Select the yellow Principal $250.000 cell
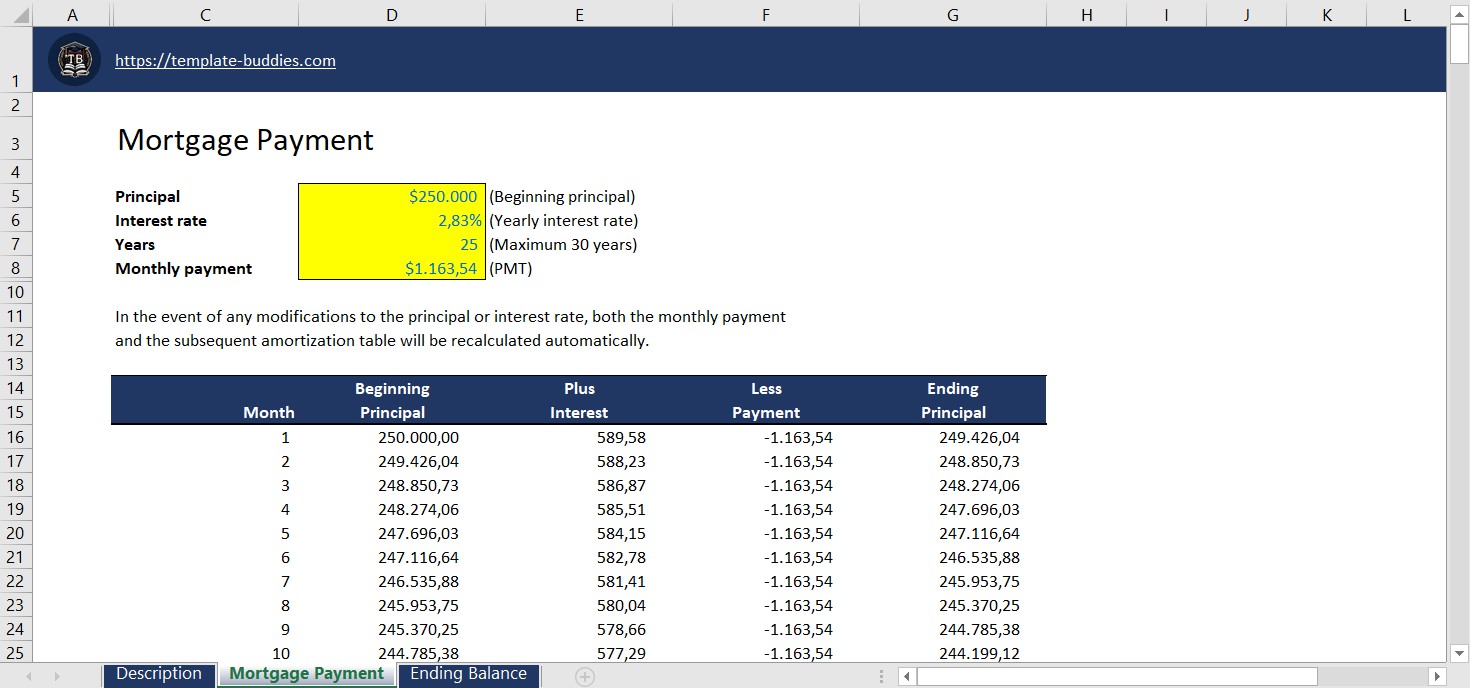 (x=392, y=196)
